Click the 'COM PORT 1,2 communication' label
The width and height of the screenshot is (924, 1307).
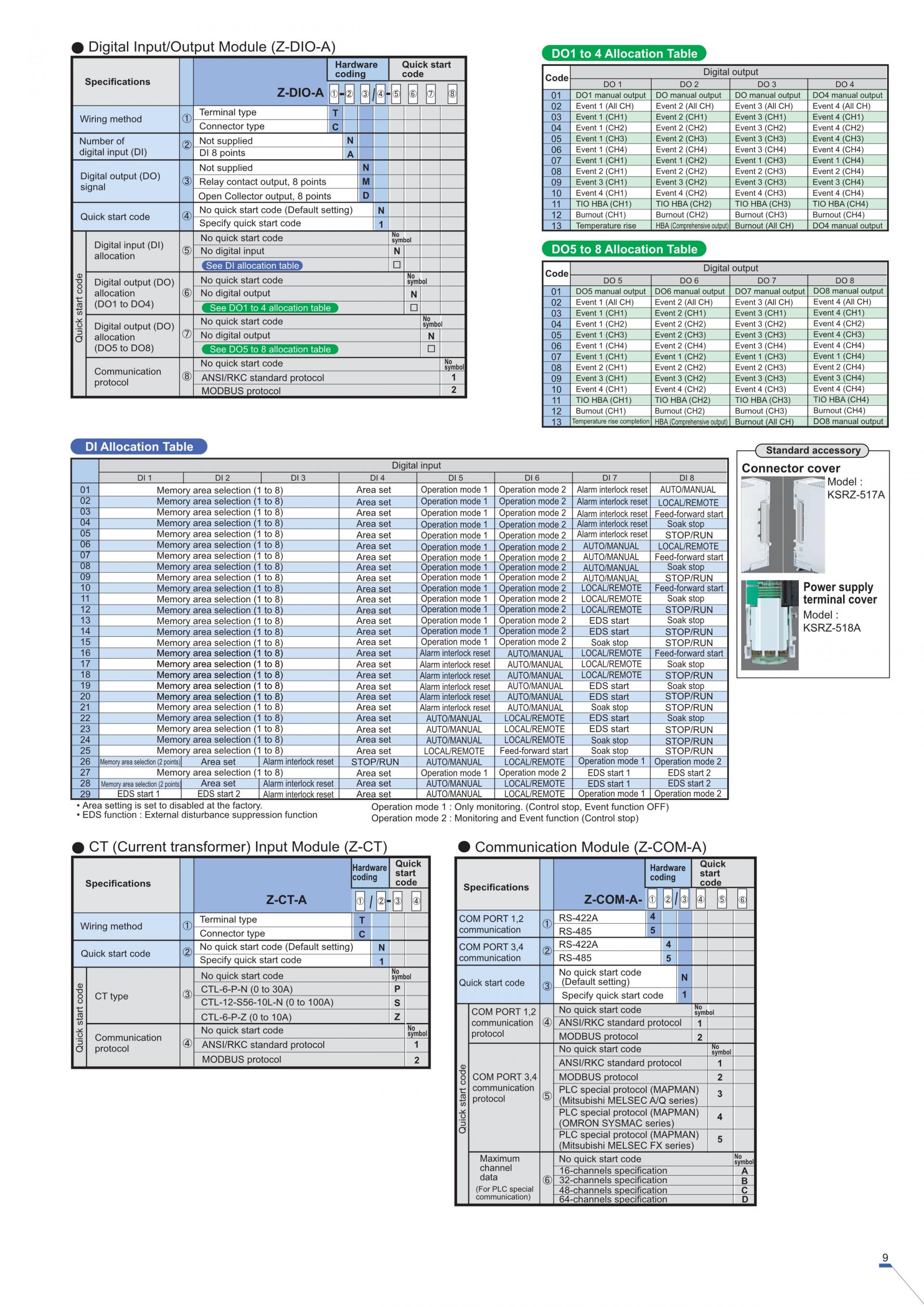tap(491, 924)
